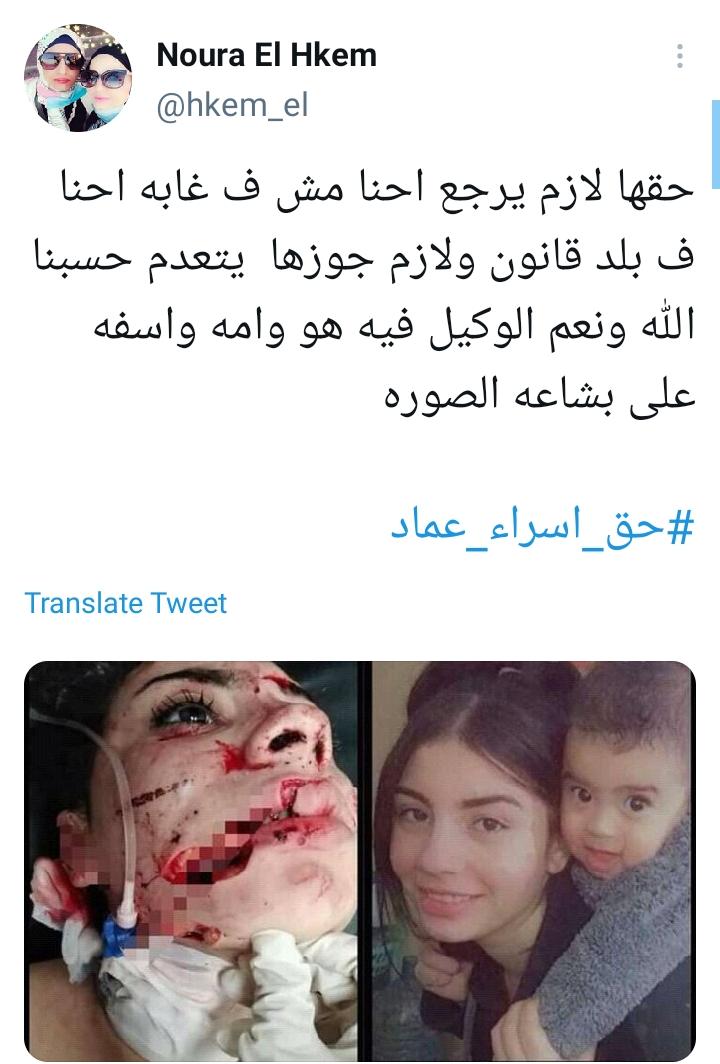Click the third line starting الله ونعم الوكيل

394,327
